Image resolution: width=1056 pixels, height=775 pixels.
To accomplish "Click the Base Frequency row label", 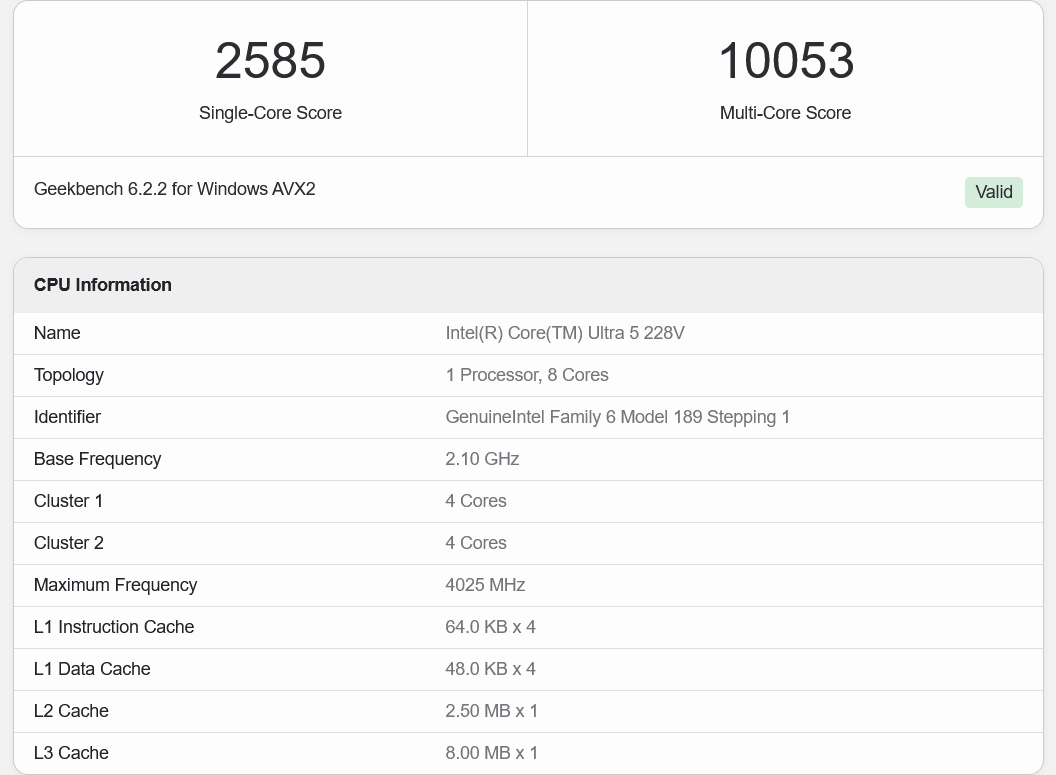I will [x=97, y=459].
